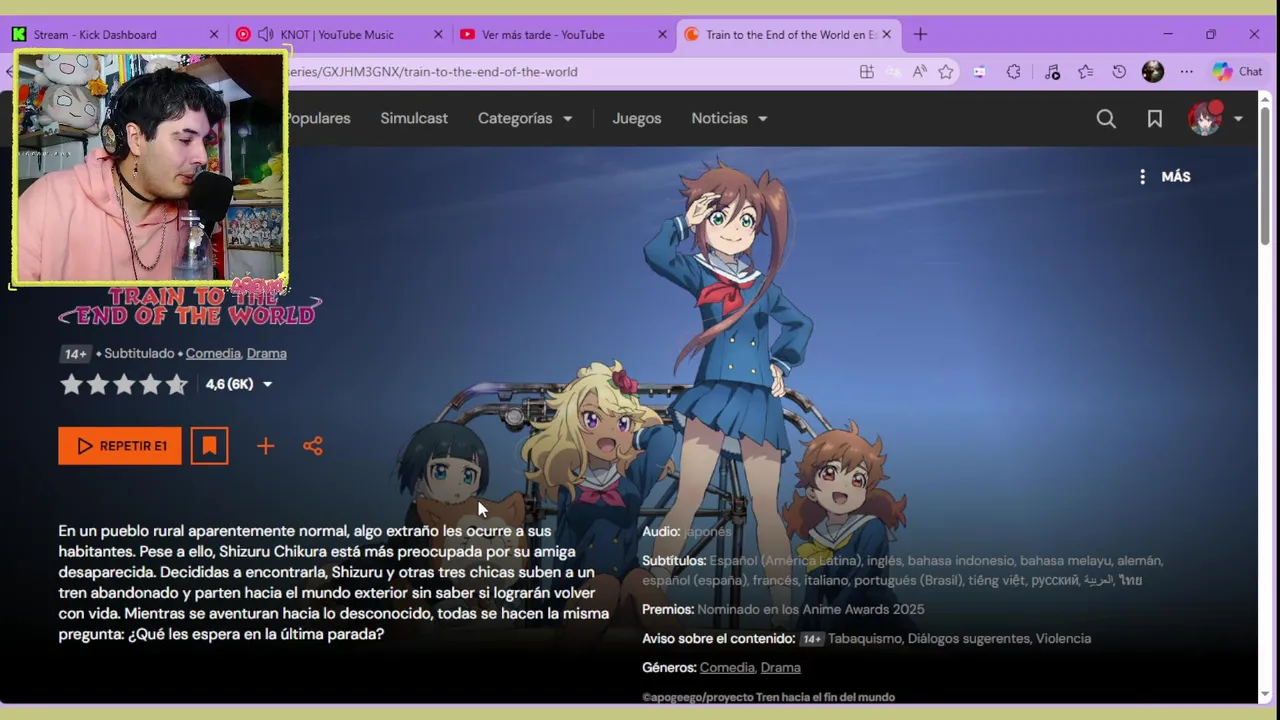
Task: Open the Favorites list icon
Action: 1085,72
